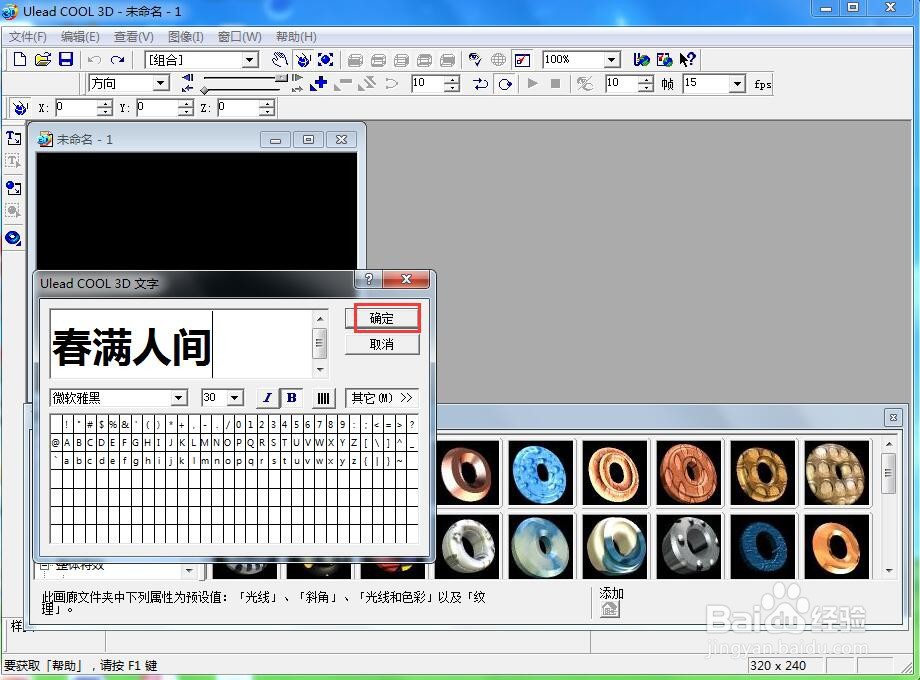Create a new document with the New icon
The image size is (920, 680).
[19, 59]
